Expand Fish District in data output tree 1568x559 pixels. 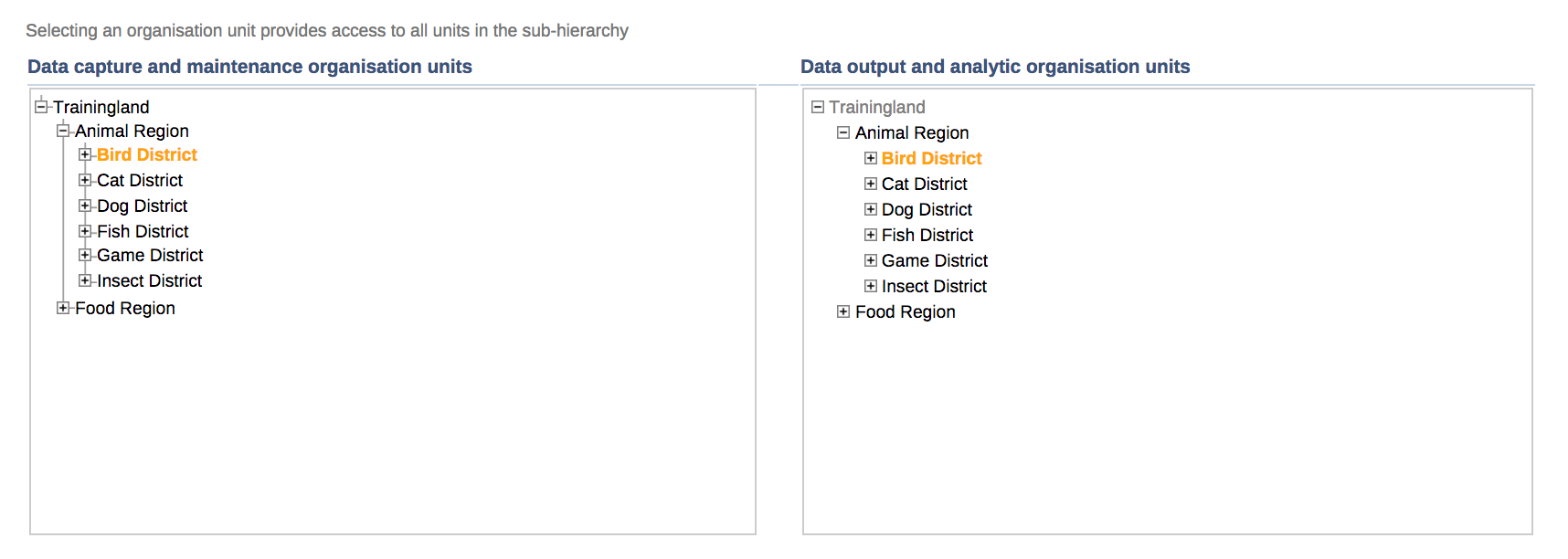tap(871, 235)
